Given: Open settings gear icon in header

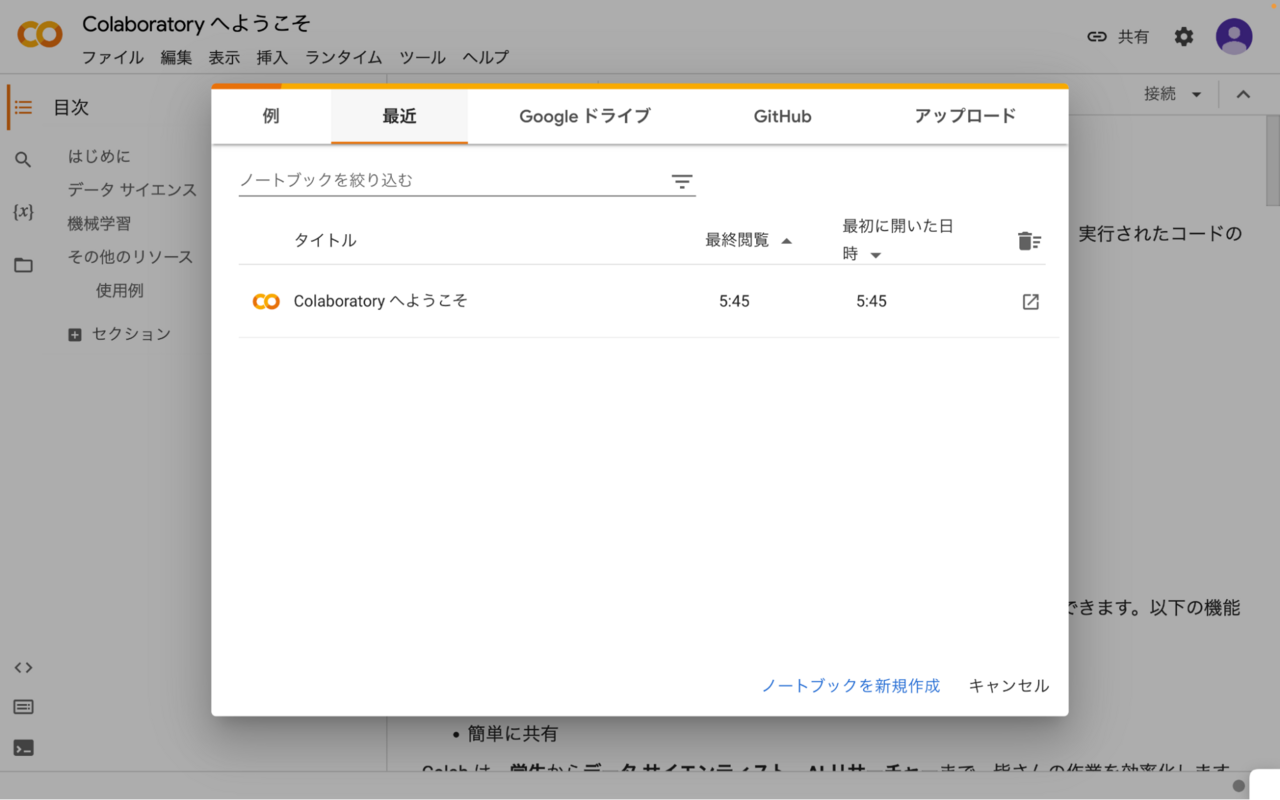Looking at the screenshot, I should (x=1184, y=36).
